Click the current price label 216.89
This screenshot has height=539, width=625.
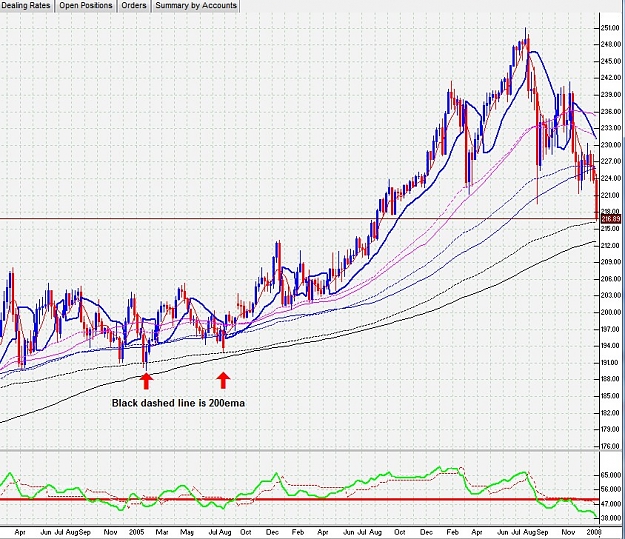[611, 219]
